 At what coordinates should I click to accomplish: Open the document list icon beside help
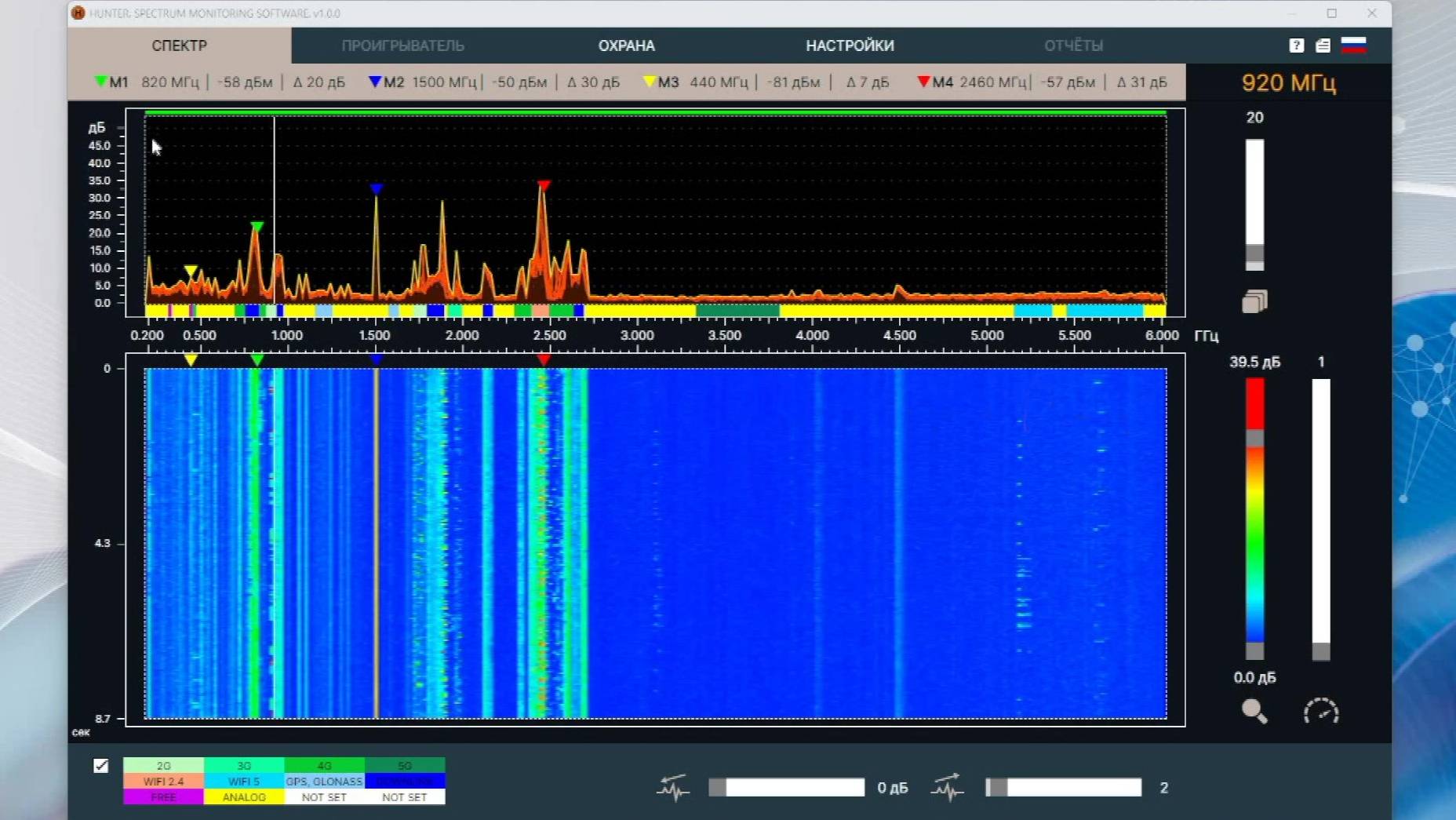(x=1323, y=46)
